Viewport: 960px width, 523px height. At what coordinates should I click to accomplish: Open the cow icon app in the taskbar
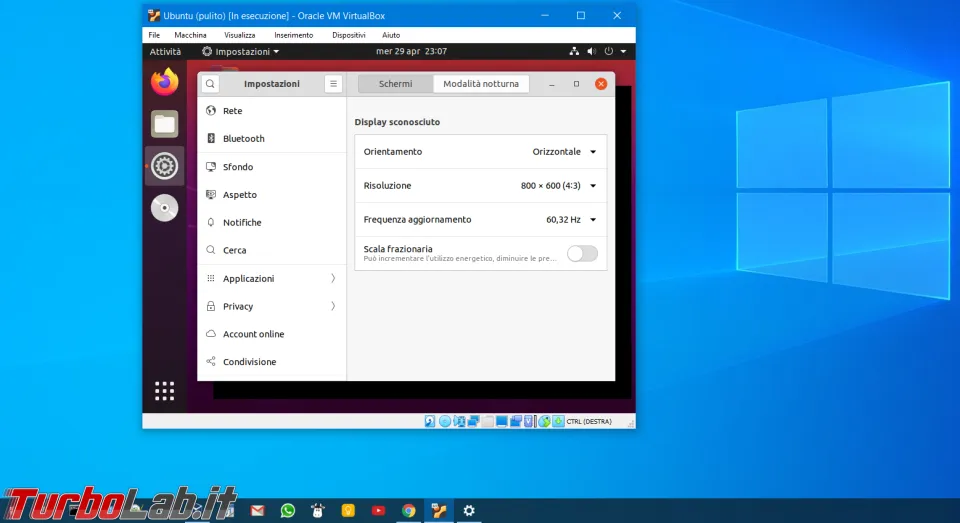pyautogui.click(x=318, y=510)
